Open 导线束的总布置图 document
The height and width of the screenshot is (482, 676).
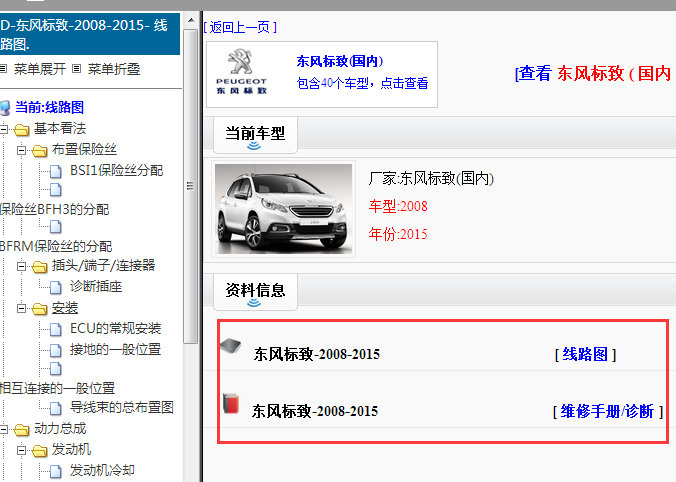(x=122, y=407)
